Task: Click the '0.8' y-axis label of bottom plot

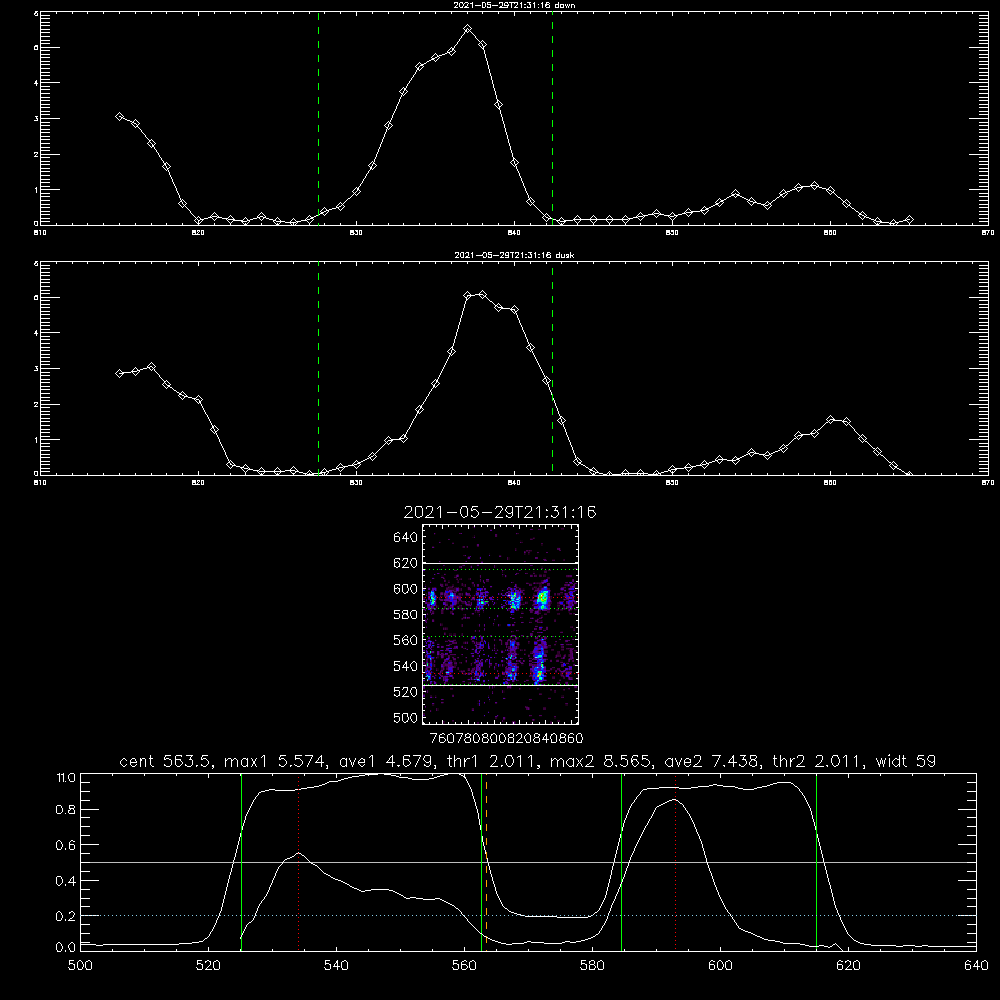Action: pyautogui.click(x=66, y=810)
